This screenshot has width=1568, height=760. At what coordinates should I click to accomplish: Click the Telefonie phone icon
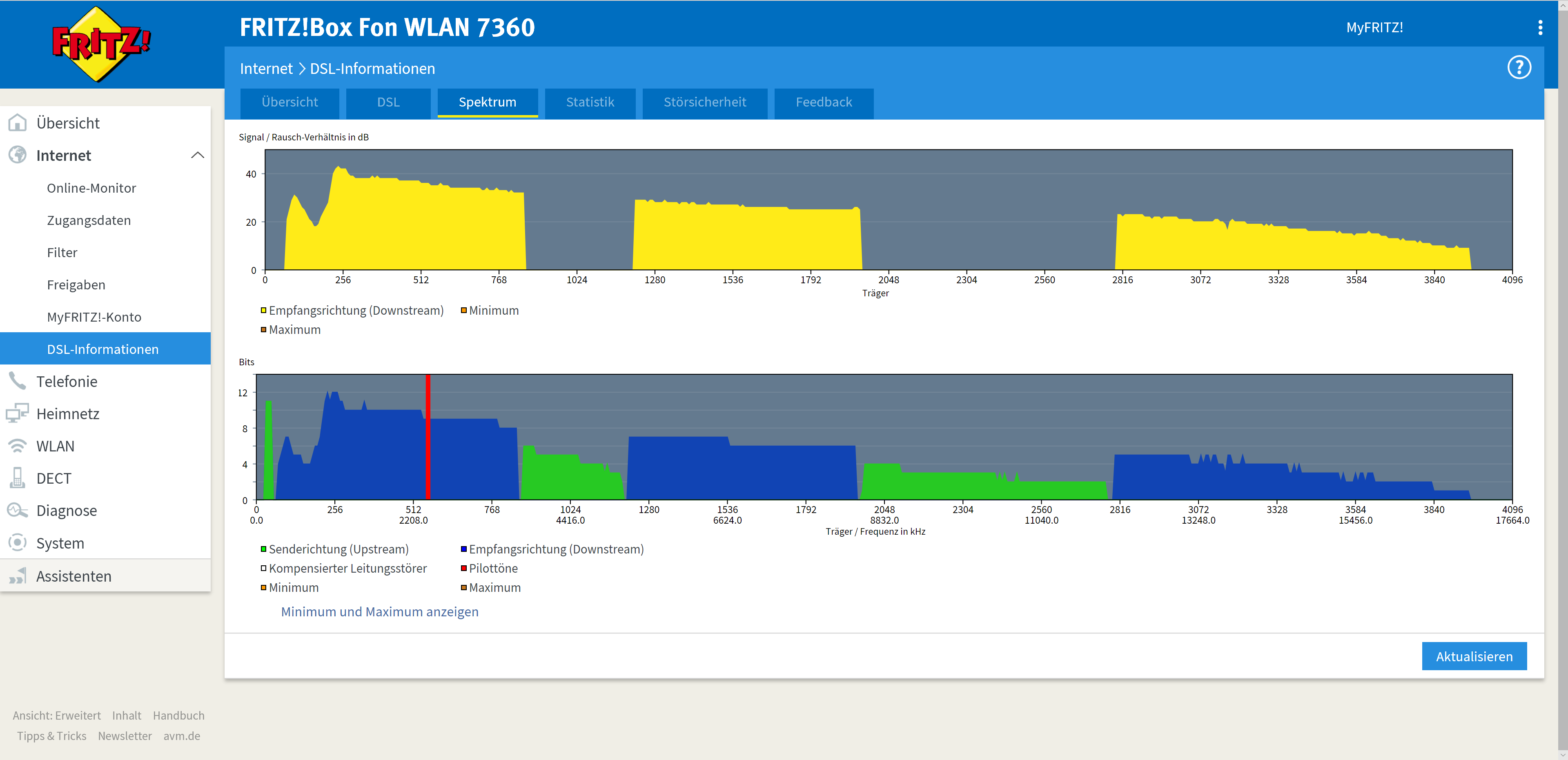tap(18, 382)
